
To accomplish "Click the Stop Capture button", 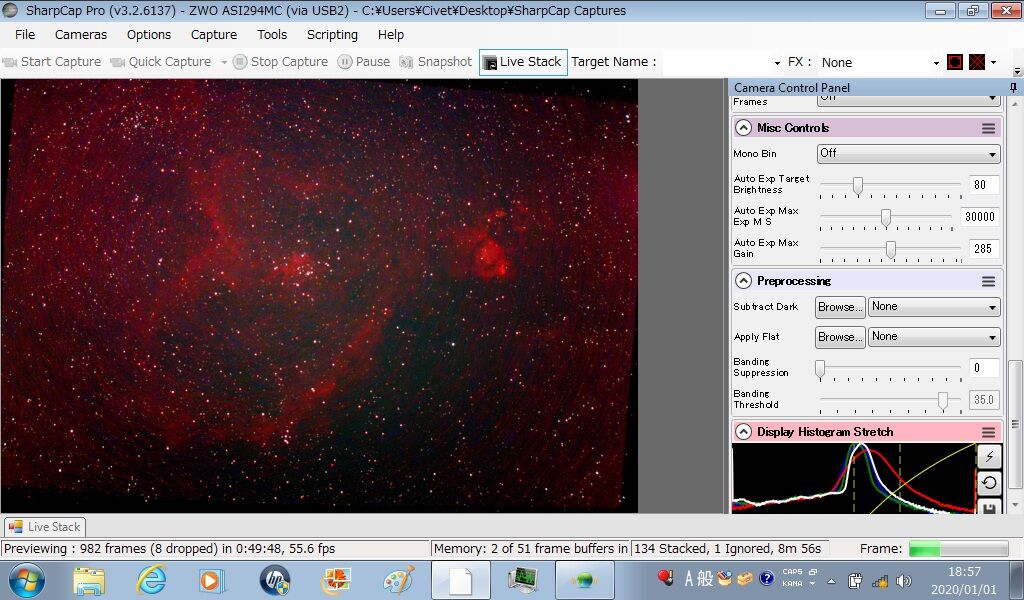I will click(x=281, y=62).
